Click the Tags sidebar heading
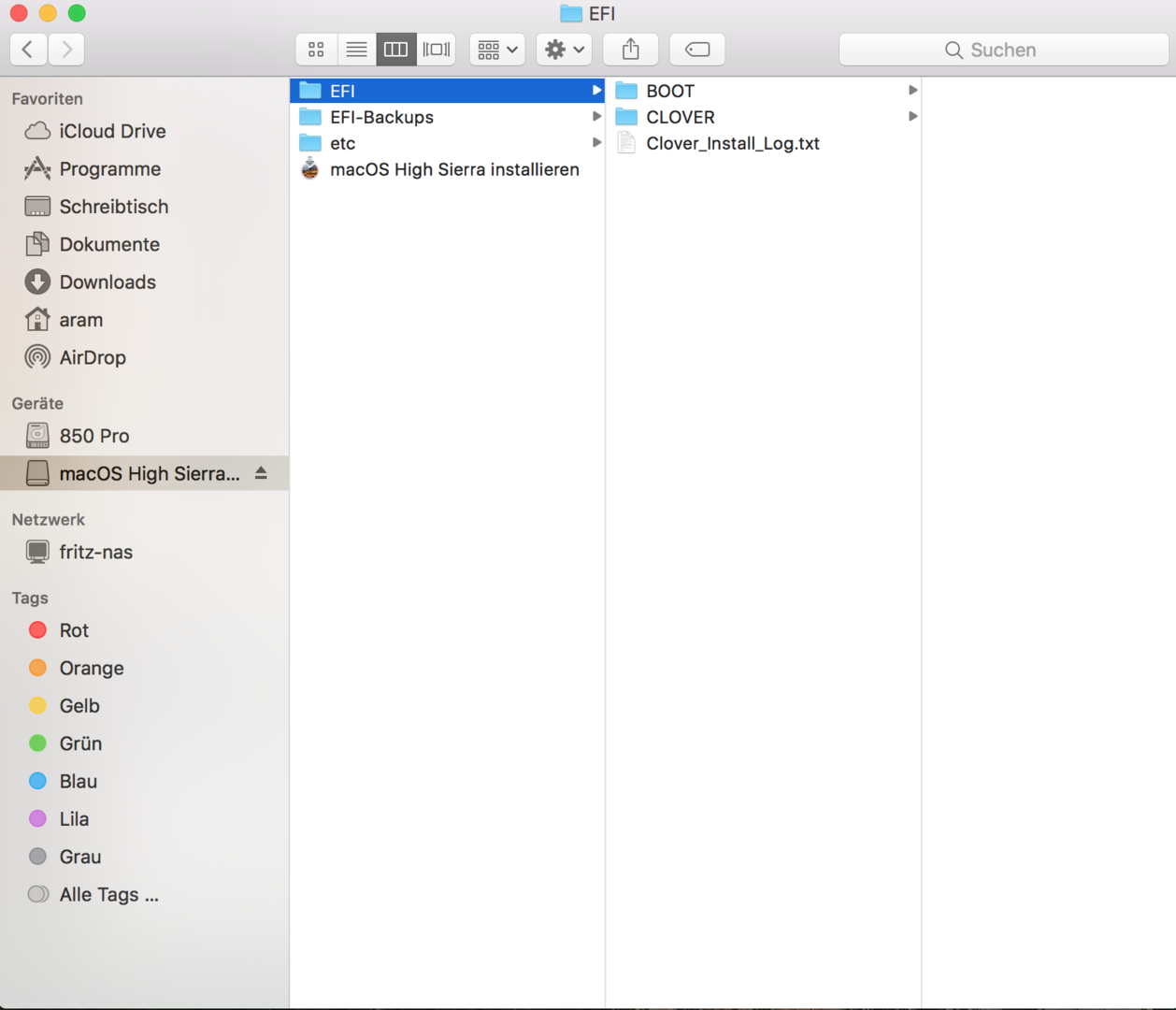The height and width of the screenshot is (1010, 1176). click(x=30, y=599)
